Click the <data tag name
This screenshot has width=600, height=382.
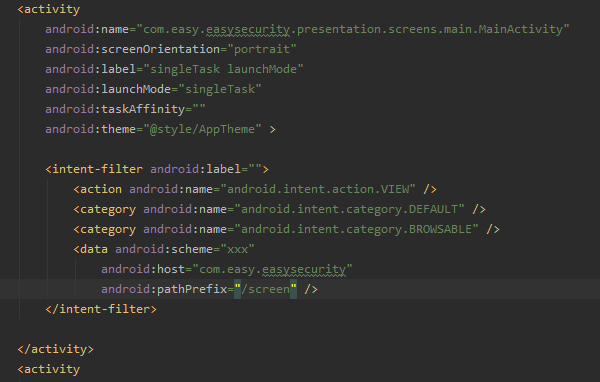(x=91, y=249)
